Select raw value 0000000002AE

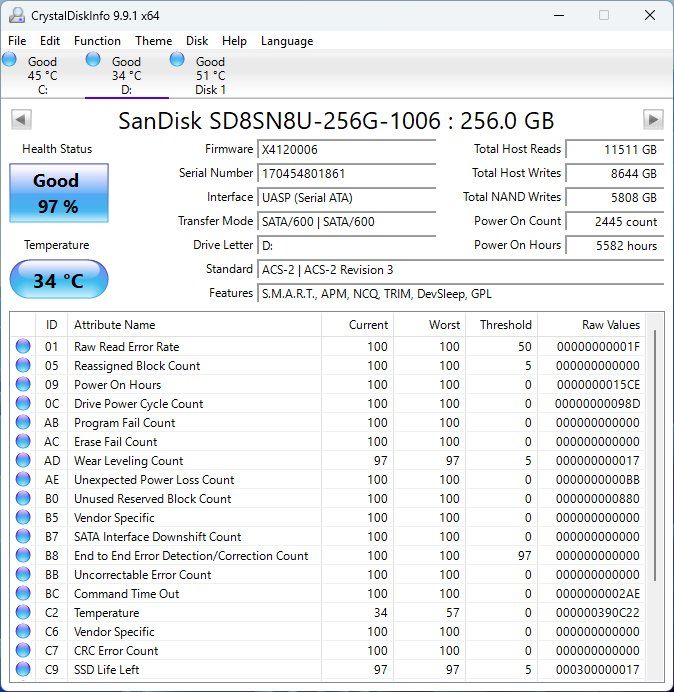click(x=598, y=594)
